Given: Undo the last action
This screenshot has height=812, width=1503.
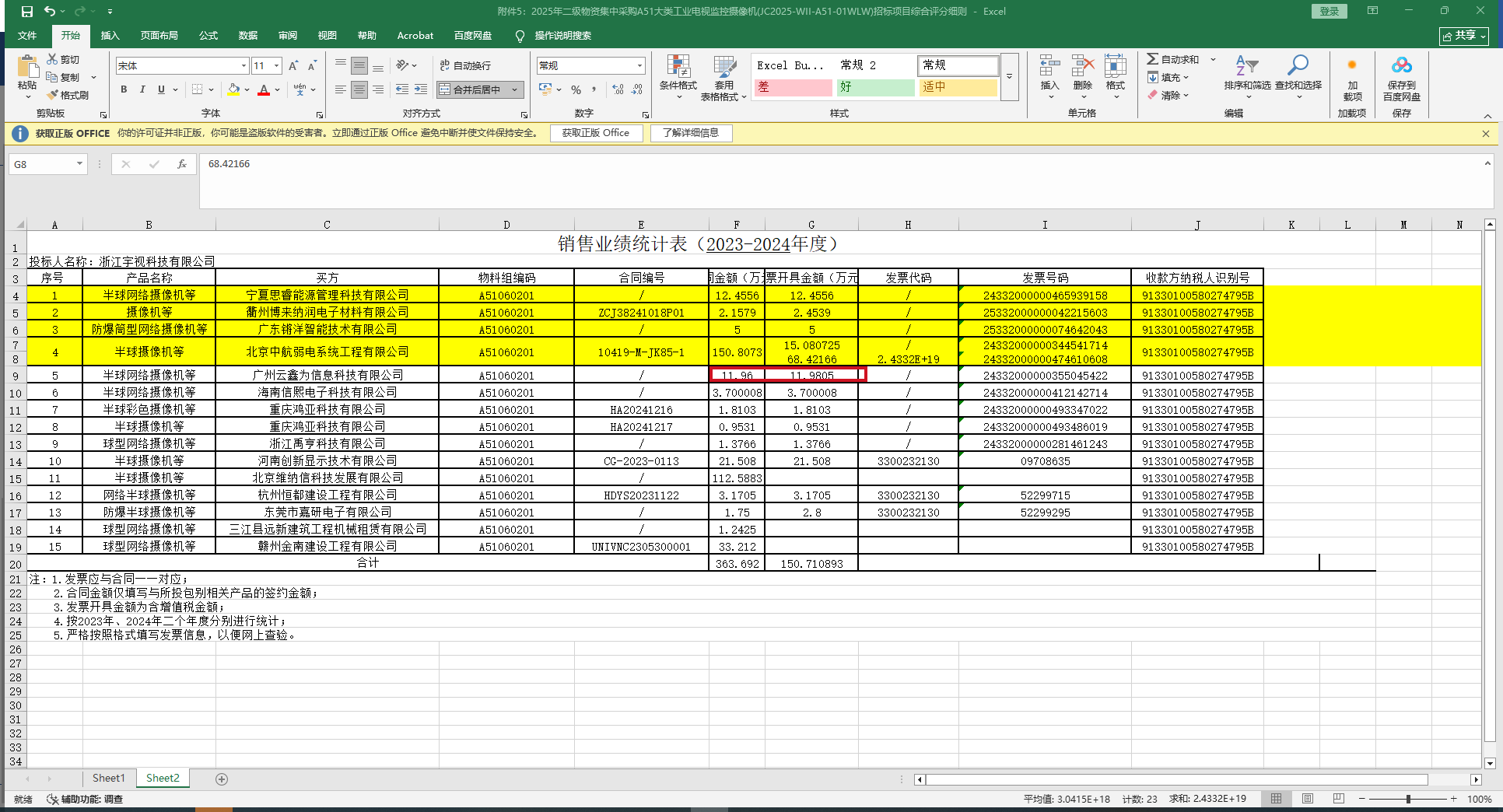Looking at the screenshot, I should click(x=50, y=12).
